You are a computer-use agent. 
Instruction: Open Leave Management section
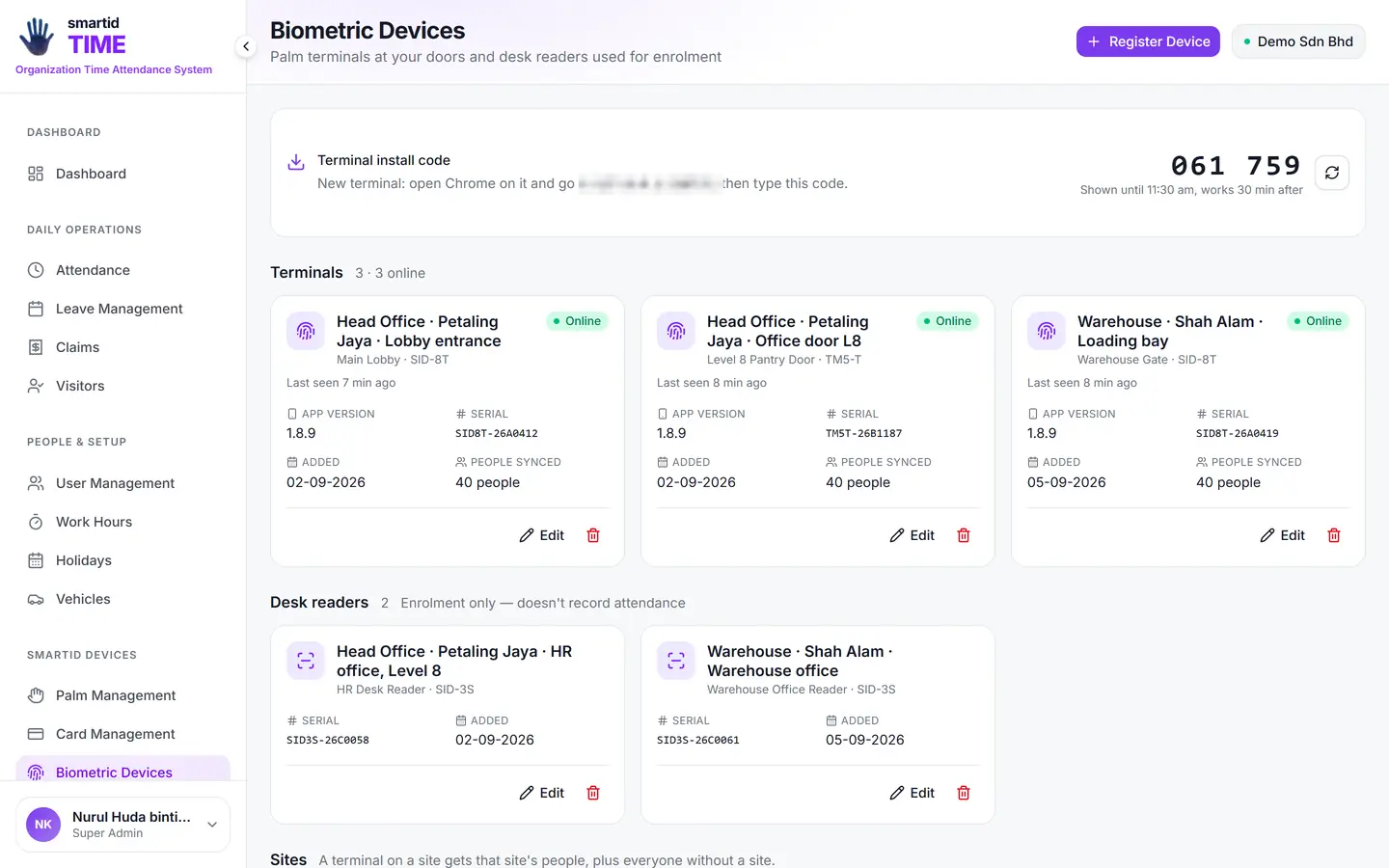click(x=123, y=309)
